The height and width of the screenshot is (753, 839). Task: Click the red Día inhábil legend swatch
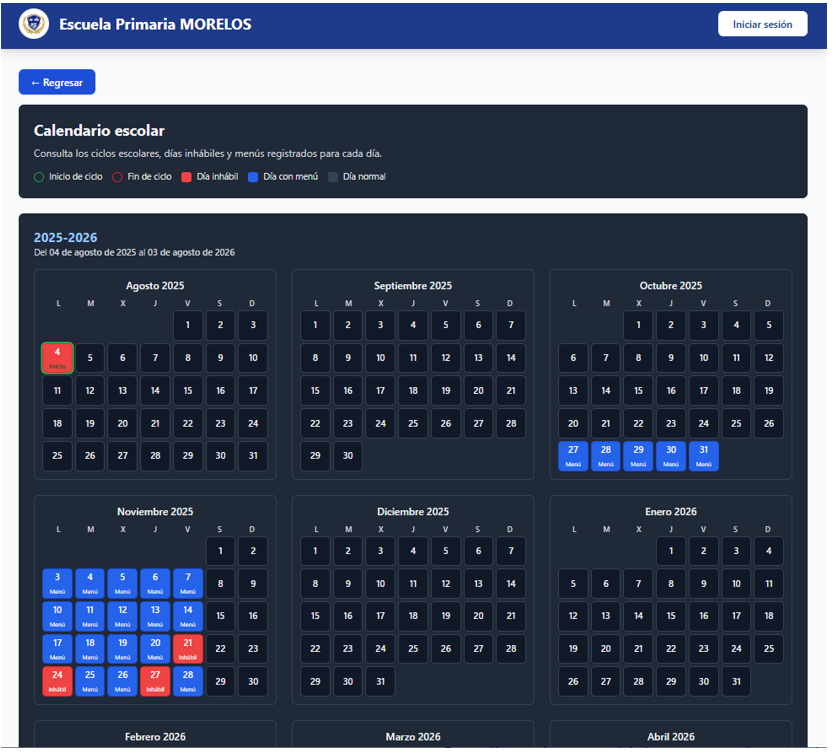(x=187, y=177)
